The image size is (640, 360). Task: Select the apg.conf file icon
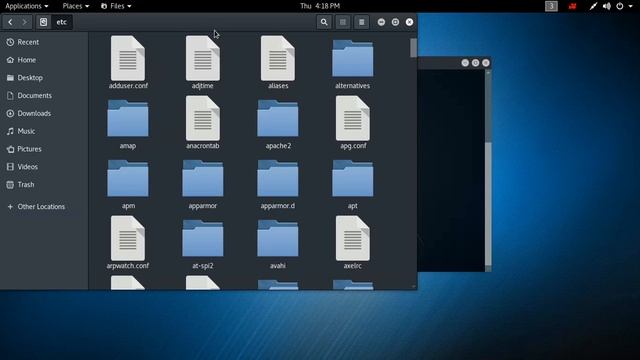353,118
